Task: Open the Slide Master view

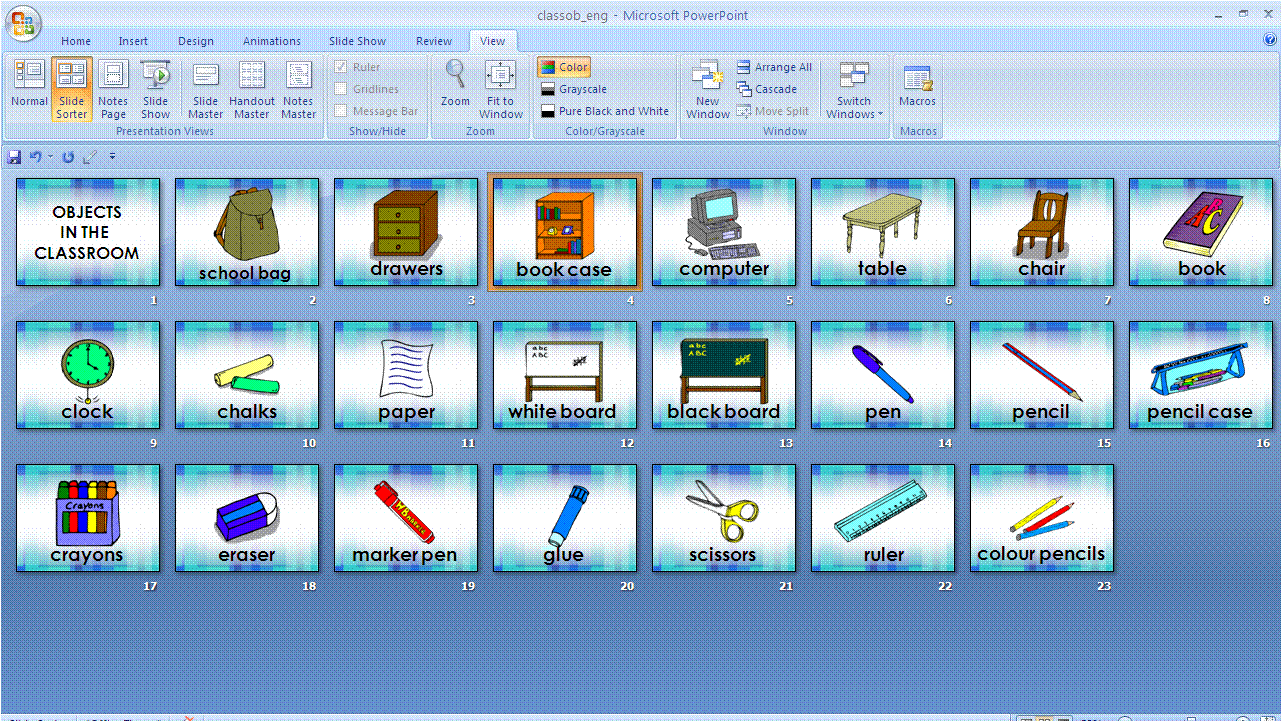Action: pyautogui.click(x=206, y=89)
